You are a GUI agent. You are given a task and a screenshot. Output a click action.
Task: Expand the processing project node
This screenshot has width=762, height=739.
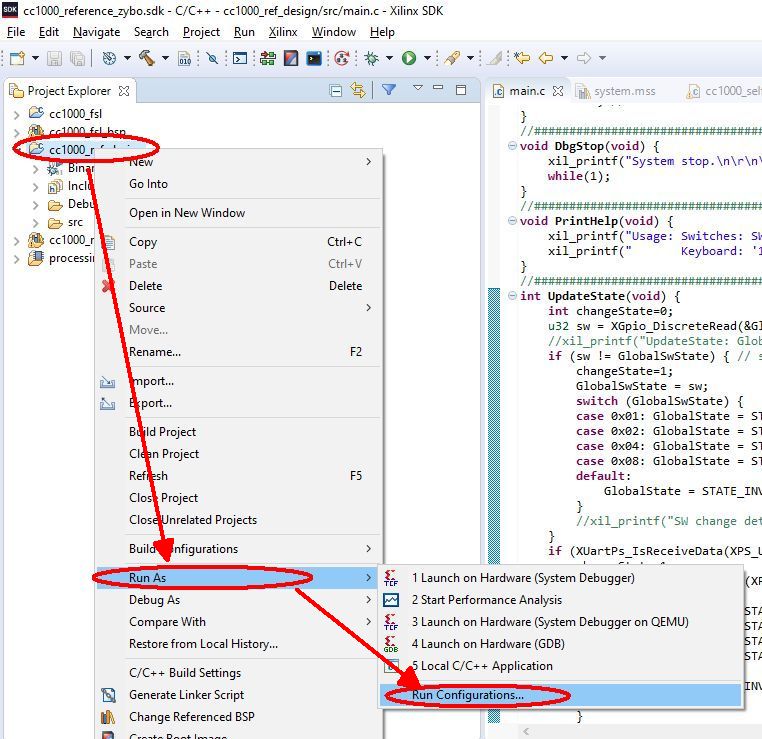tap(17, 259)
